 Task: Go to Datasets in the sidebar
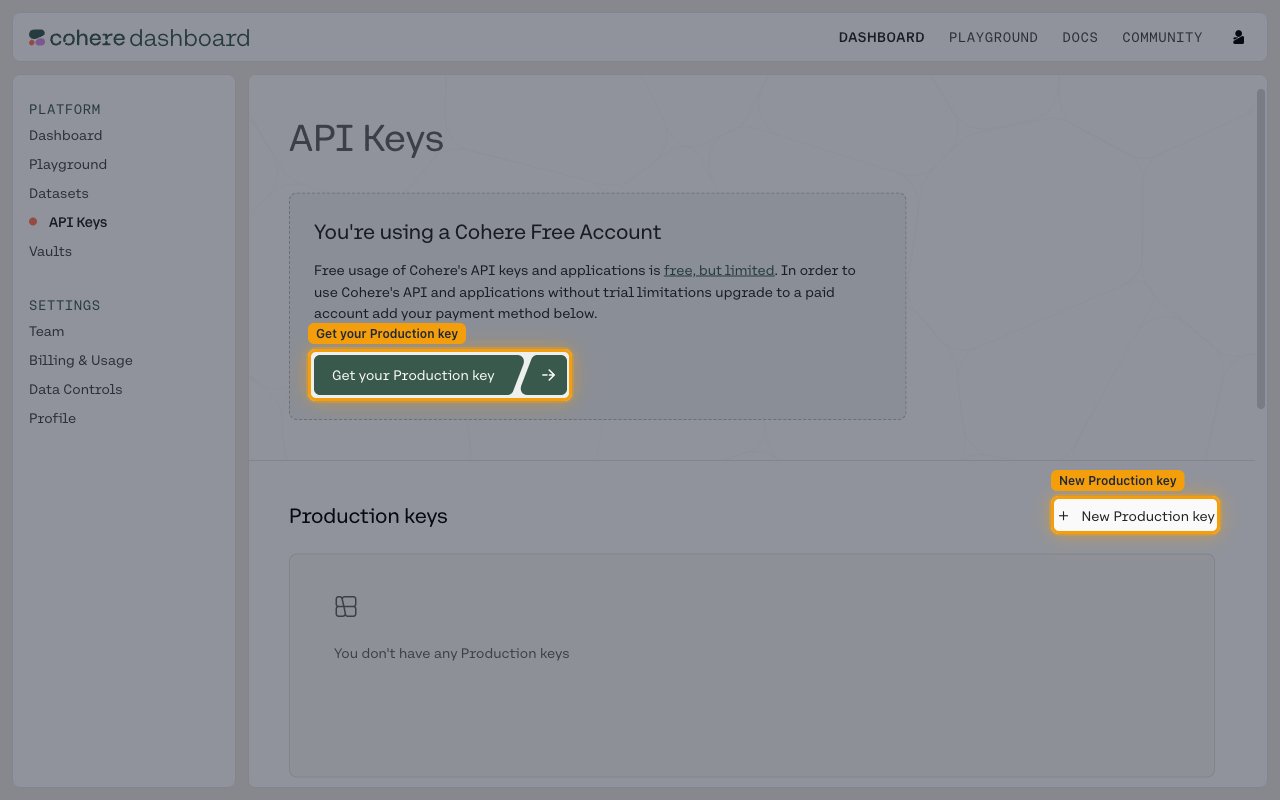[58, 193]
